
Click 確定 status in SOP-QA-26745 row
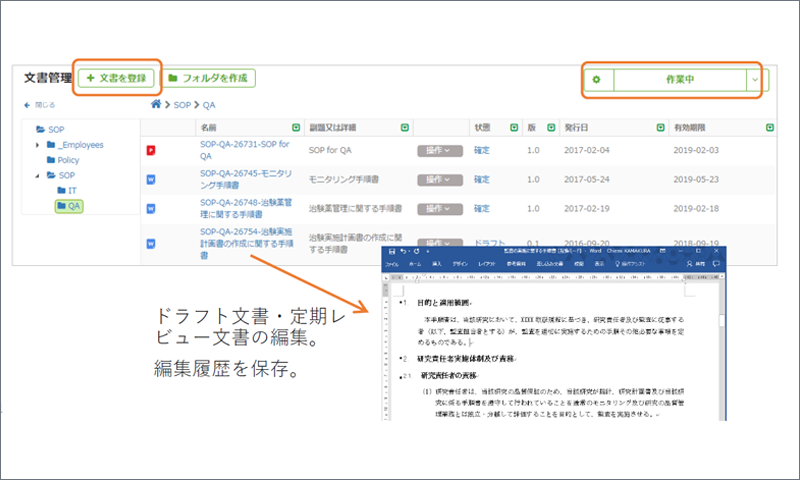coord(482,179)
